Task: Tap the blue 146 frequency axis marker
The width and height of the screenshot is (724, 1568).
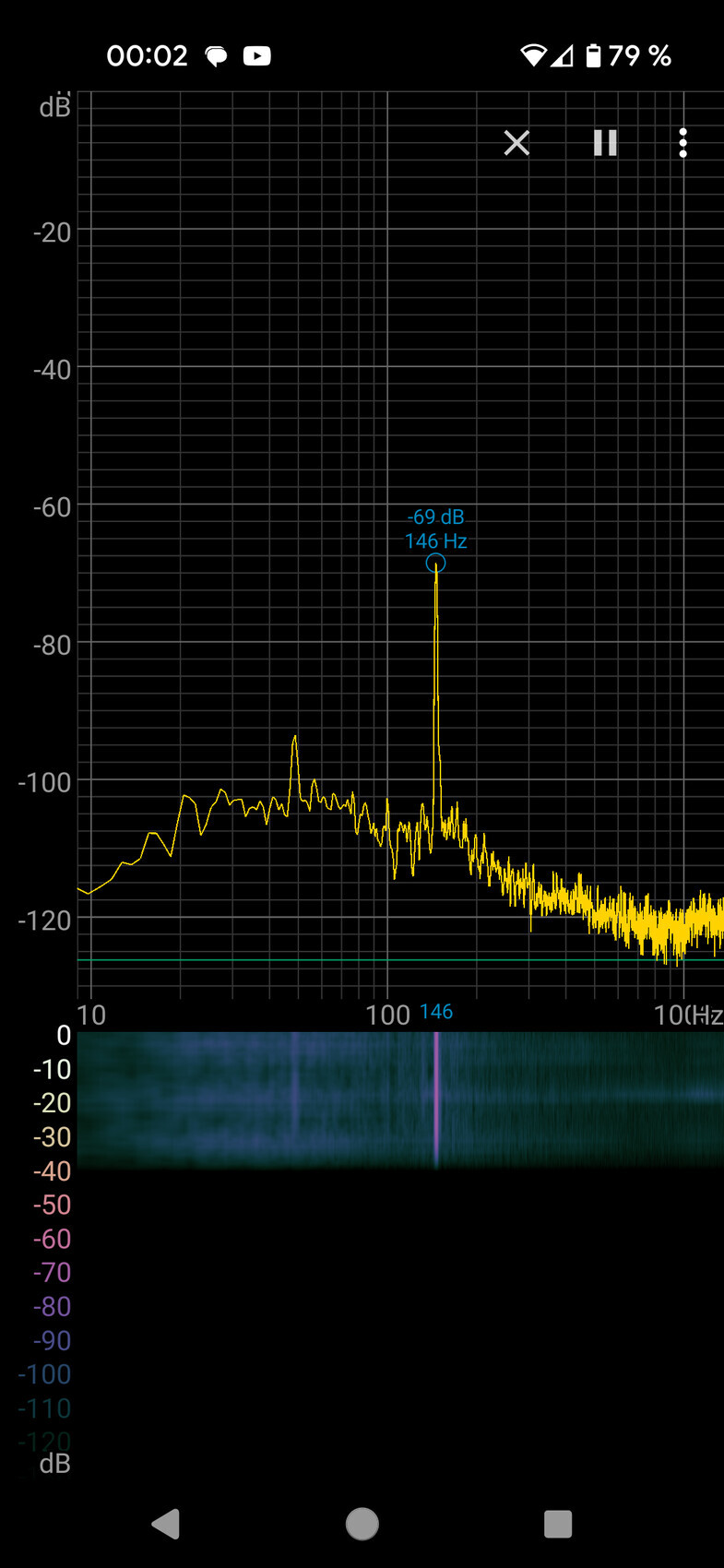Action: pos(436,1012)
